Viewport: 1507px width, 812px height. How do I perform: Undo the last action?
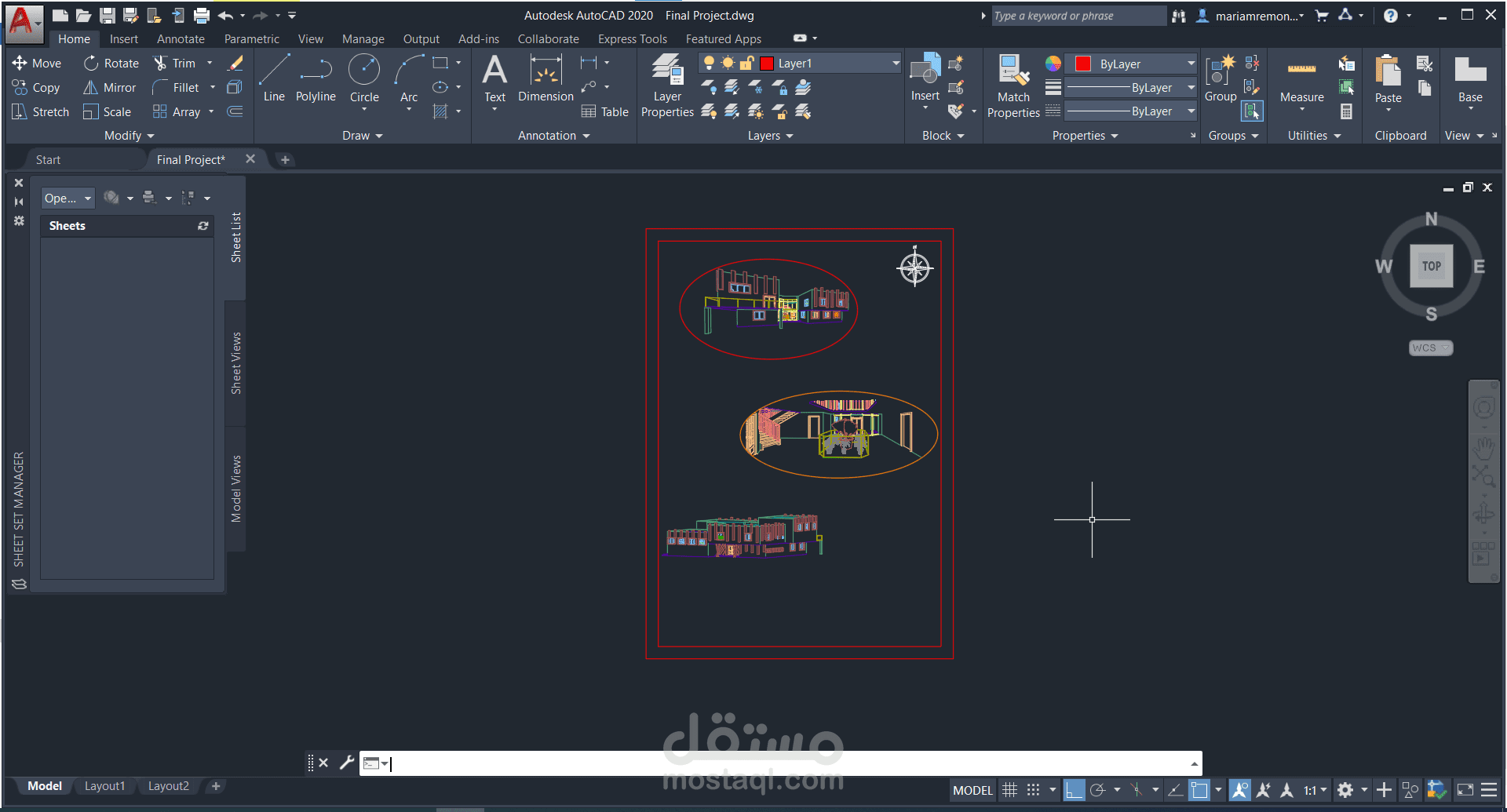pyautogui.click(x=226, y=16)
